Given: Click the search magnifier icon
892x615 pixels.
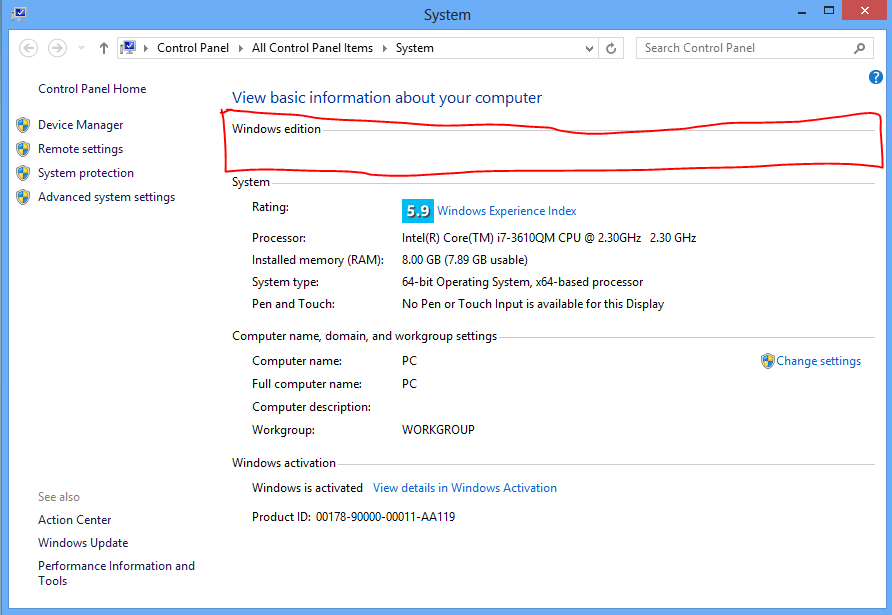Looking at the screenshot, I should (860, 47).
